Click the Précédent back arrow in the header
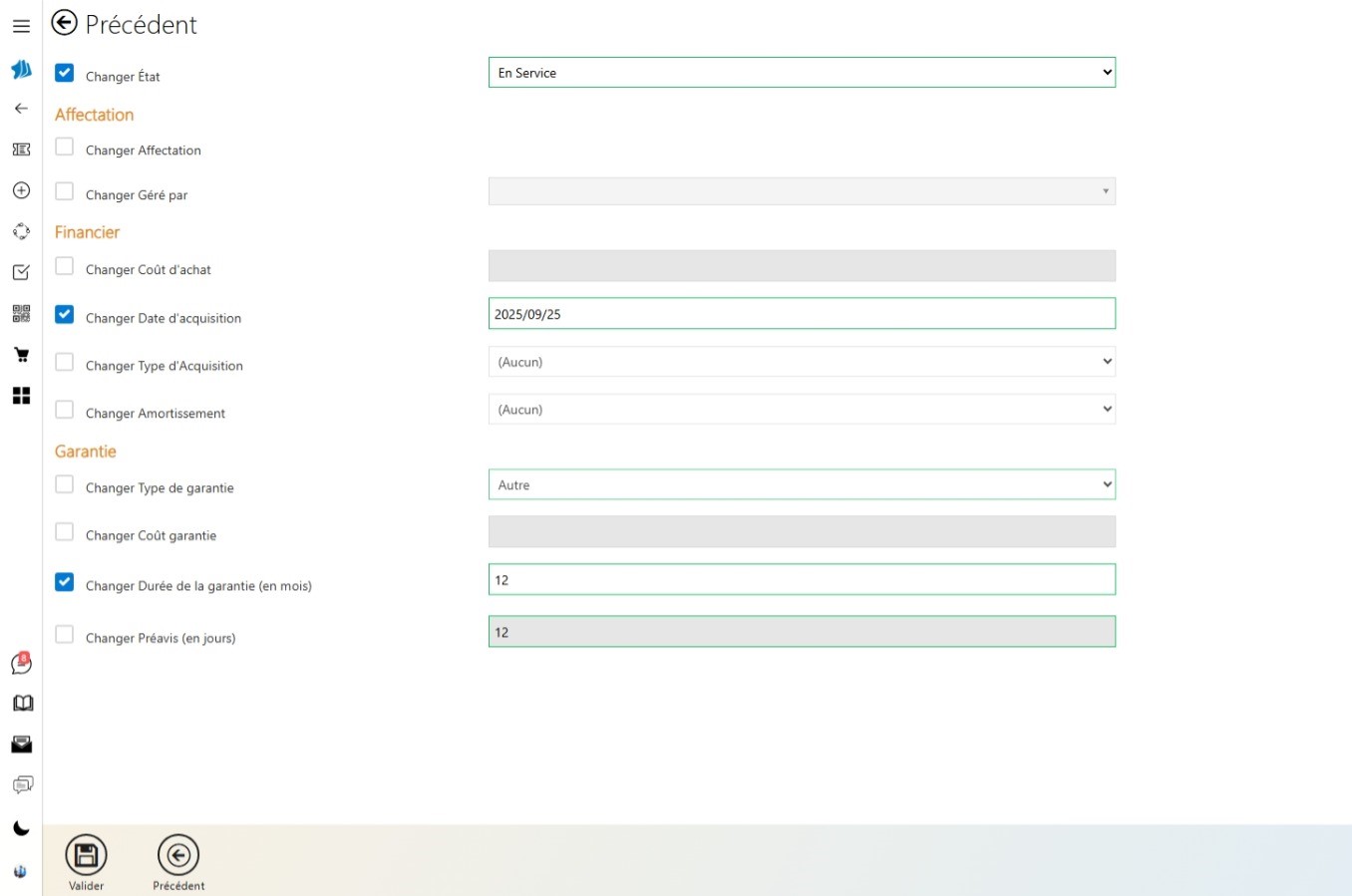1352x896 pixels. [65, 23]
